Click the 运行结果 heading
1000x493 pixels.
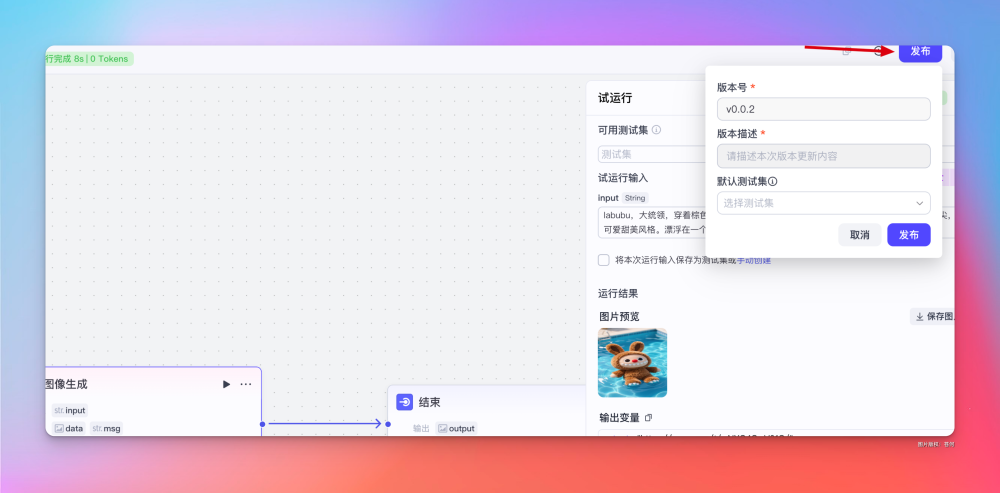pyautogui.click(x=618, y=294)
